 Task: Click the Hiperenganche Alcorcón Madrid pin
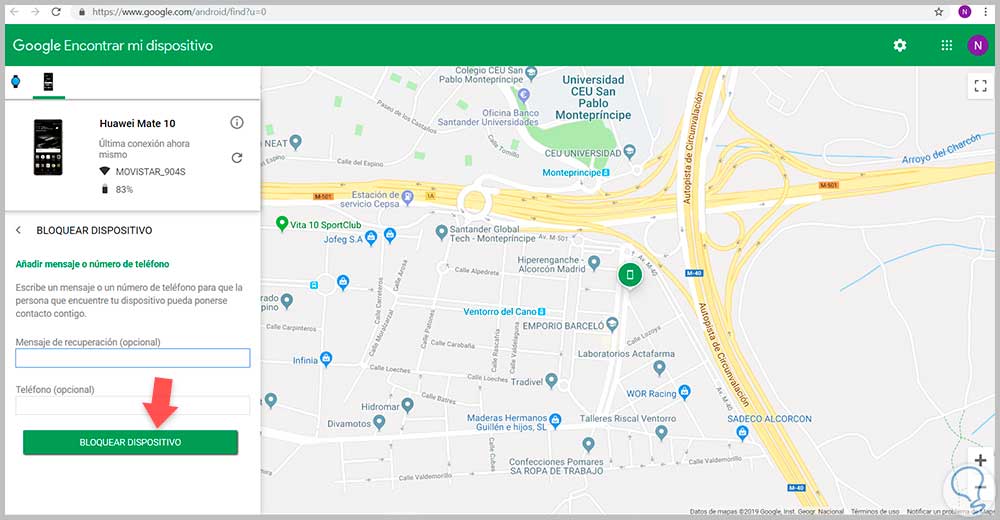594,262
